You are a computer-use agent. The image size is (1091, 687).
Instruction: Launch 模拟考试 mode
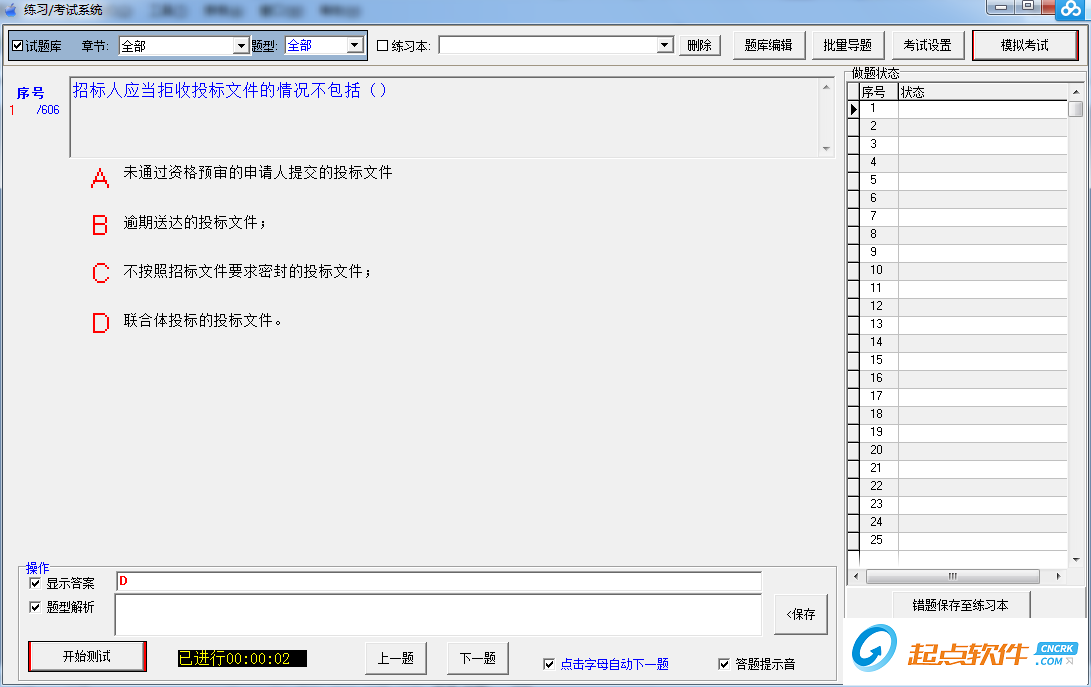click(x=1025, y=44)
